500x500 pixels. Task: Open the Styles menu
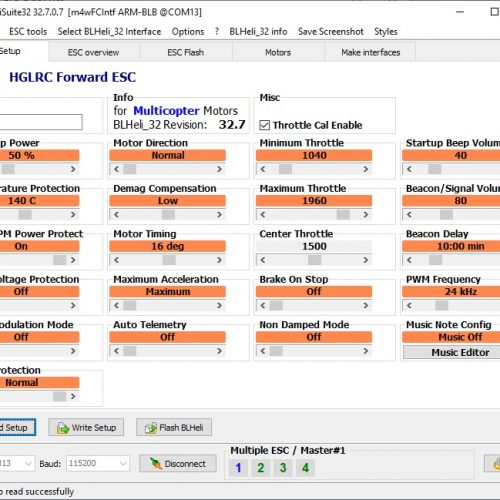pyautogui.click(x=386, y=32)
